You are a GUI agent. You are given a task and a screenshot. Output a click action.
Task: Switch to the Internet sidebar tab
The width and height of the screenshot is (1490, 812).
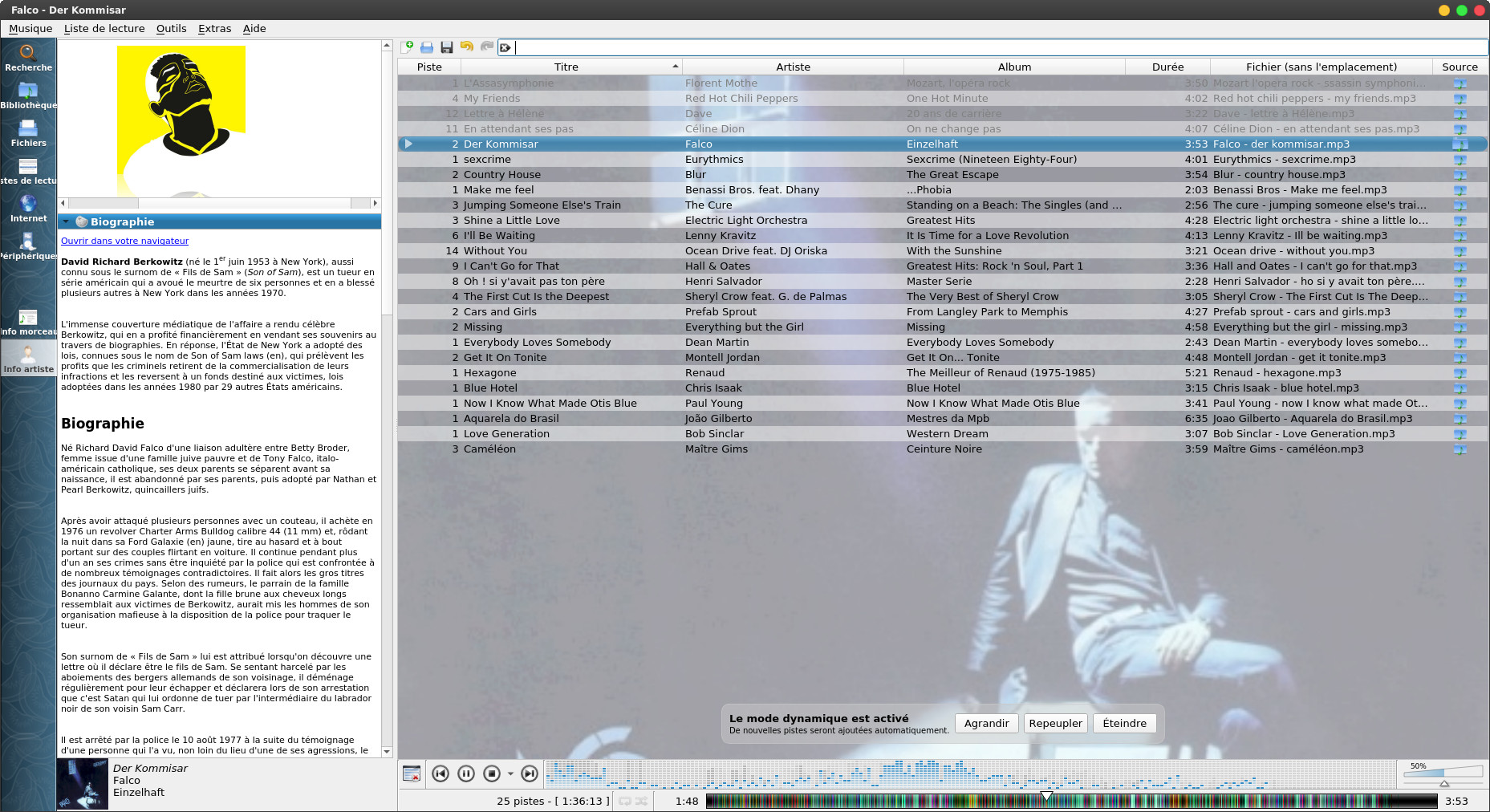[x=28, y=209]
